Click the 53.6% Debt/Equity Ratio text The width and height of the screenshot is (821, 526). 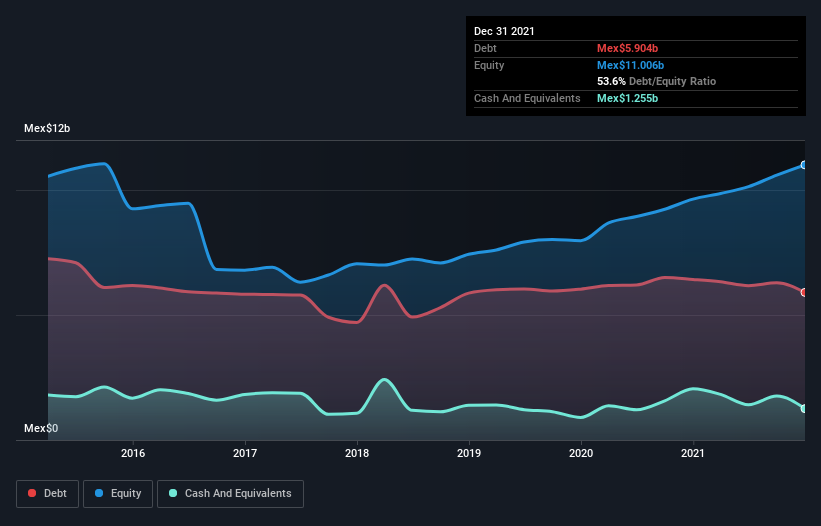657,82
